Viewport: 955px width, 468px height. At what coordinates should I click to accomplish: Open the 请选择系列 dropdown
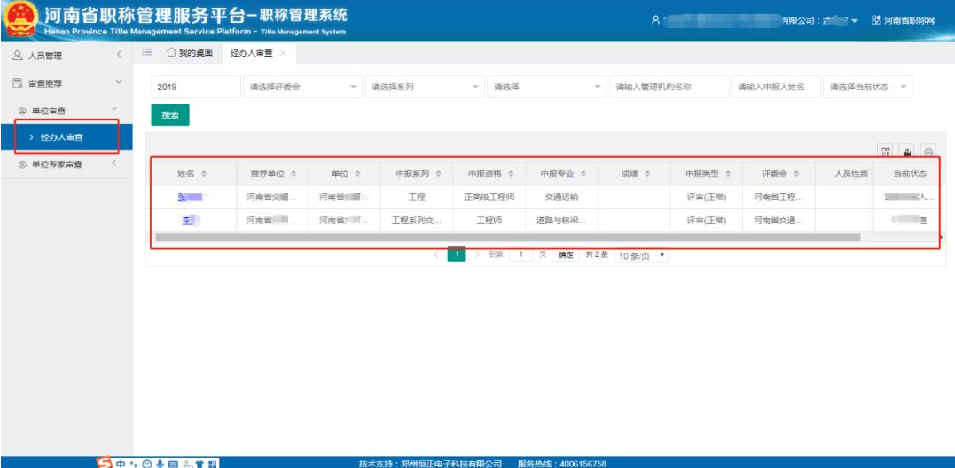(425, 87)
